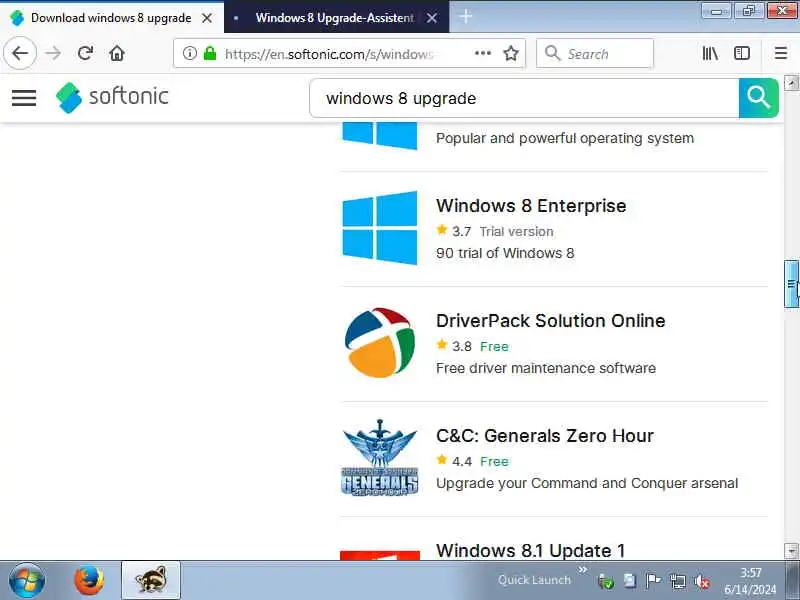
Task: Show the sidebar panel
Action: coord(742,53)
